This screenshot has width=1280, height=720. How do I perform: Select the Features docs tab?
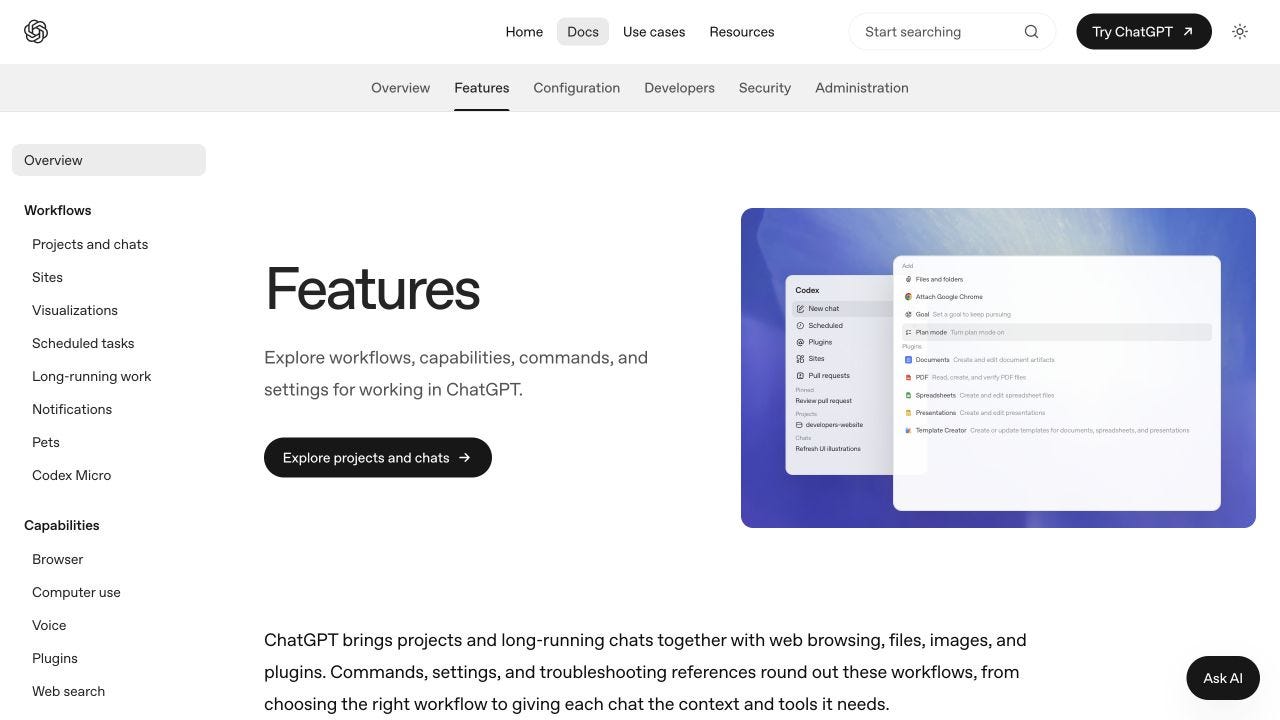(x=482, y=88)
